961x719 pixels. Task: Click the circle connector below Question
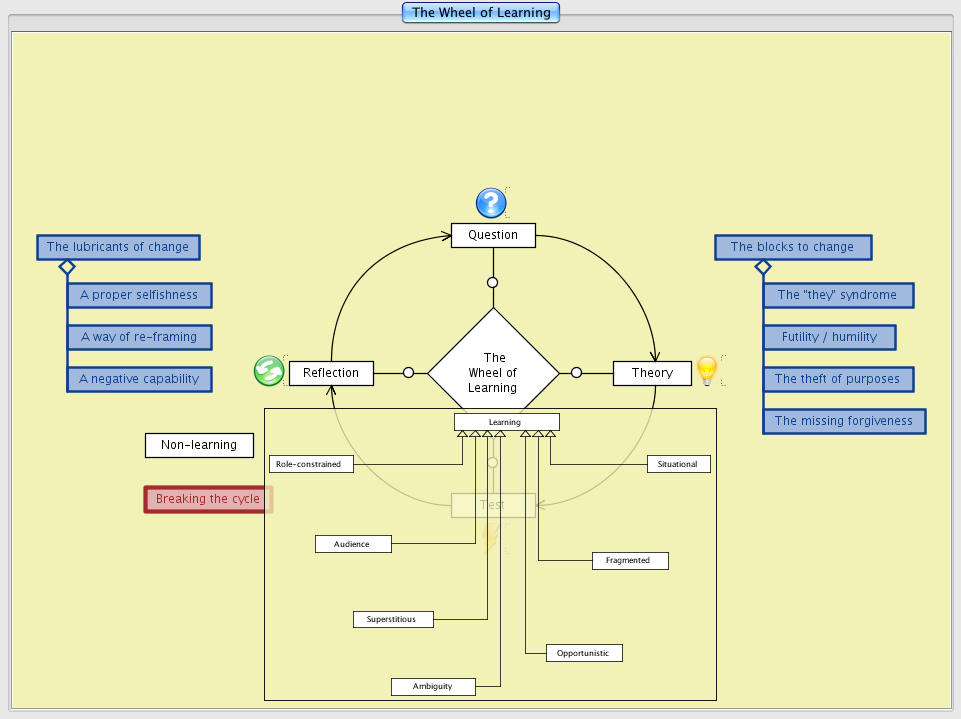[x=492, y=283]
